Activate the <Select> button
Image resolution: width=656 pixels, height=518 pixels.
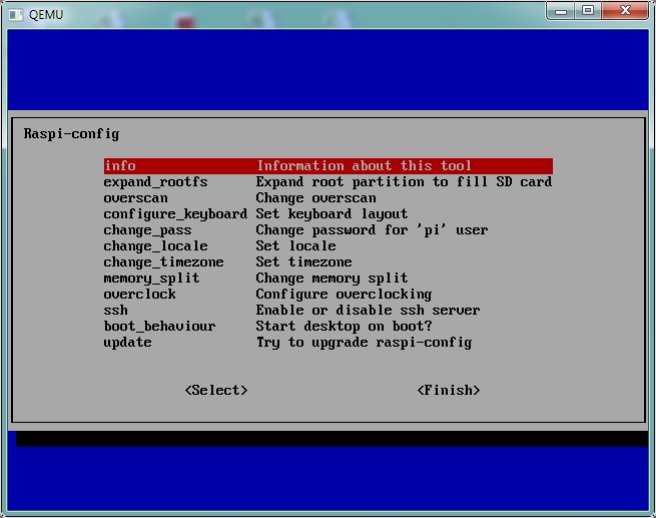pos(216,390)
